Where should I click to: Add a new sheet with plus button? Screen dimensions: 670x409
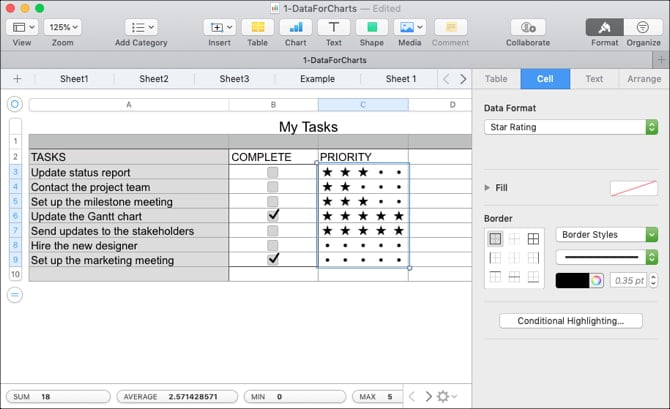coord(17,79)
